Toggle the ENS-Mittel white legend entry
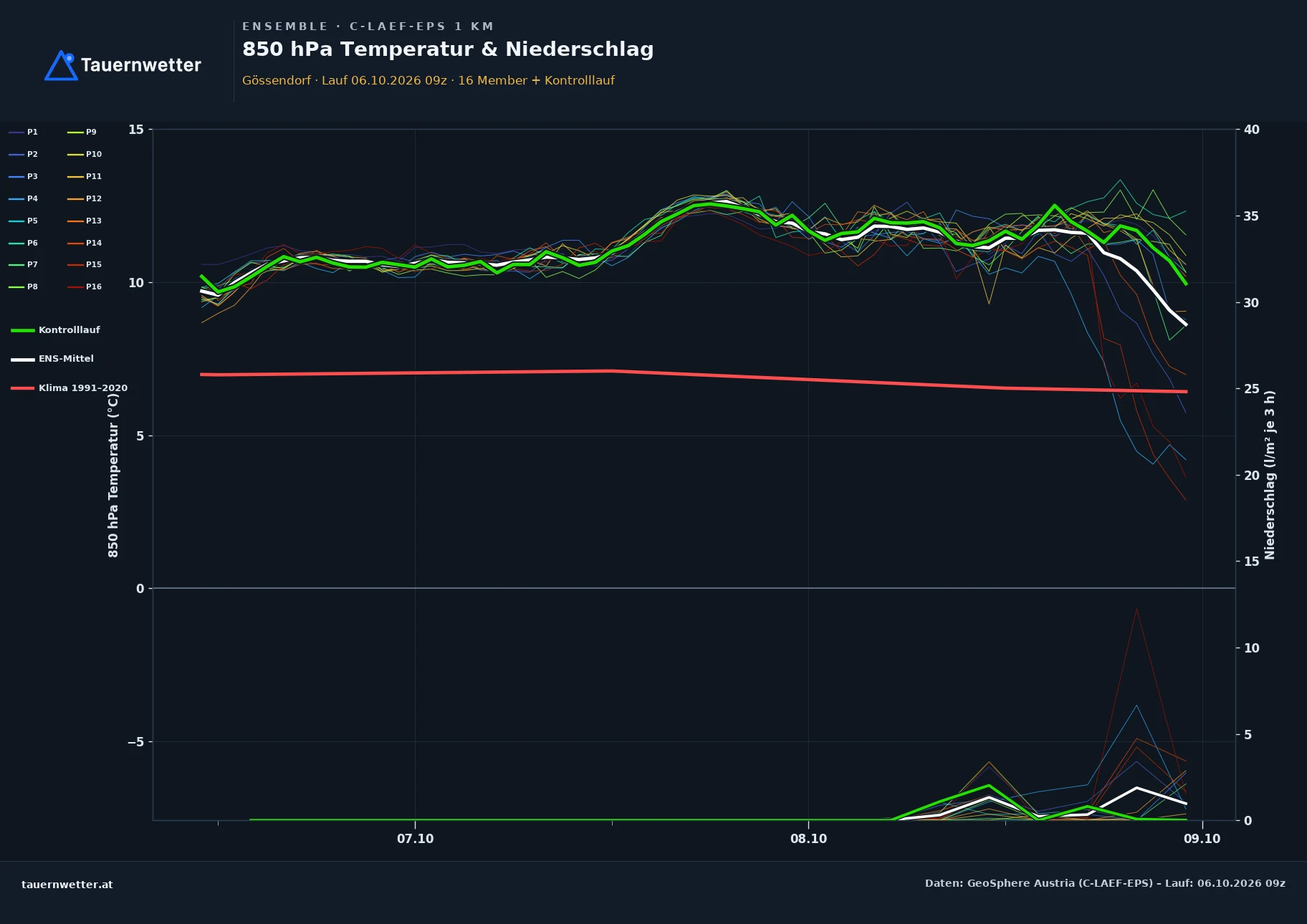The width and height of the screenshot is (1307, 924). point(52,359)
